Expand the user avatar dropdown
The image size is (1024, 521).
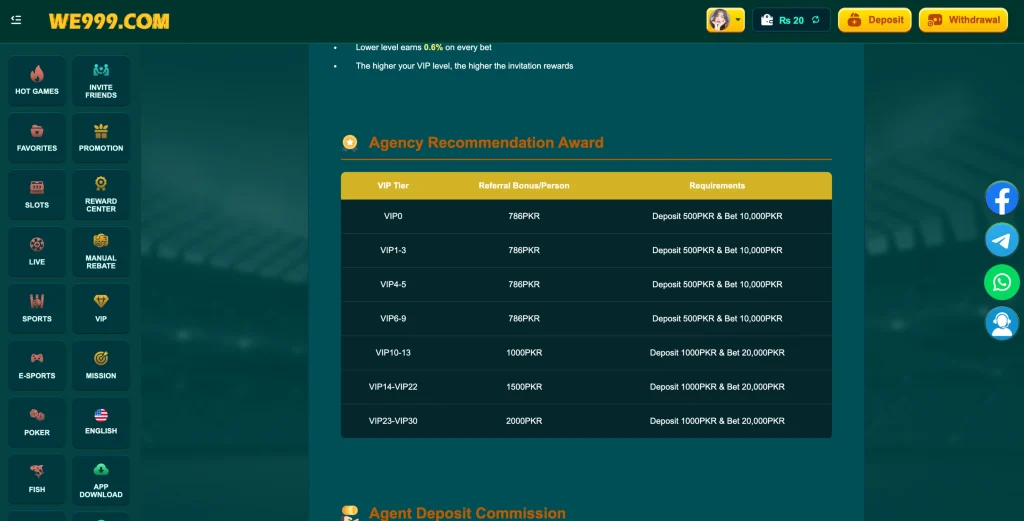pos(726,20)
